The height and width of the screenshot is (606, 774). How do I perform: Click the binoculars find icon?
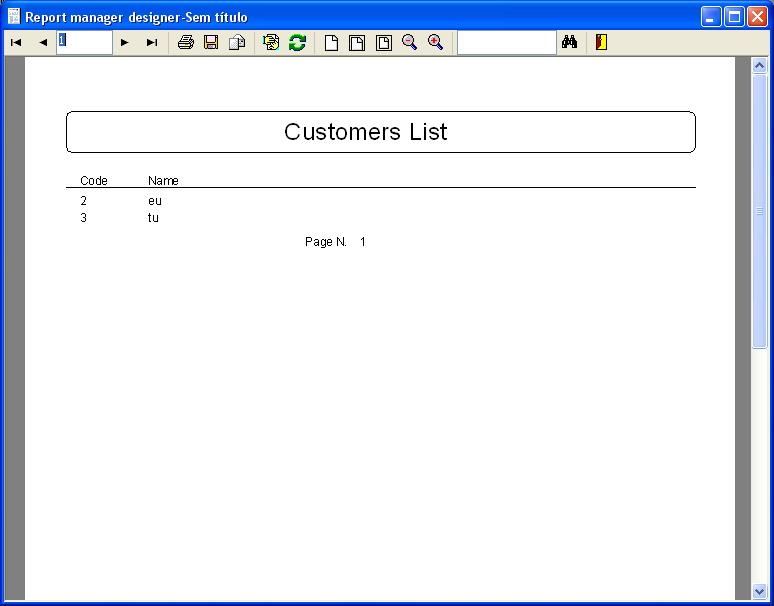(569, 42)
